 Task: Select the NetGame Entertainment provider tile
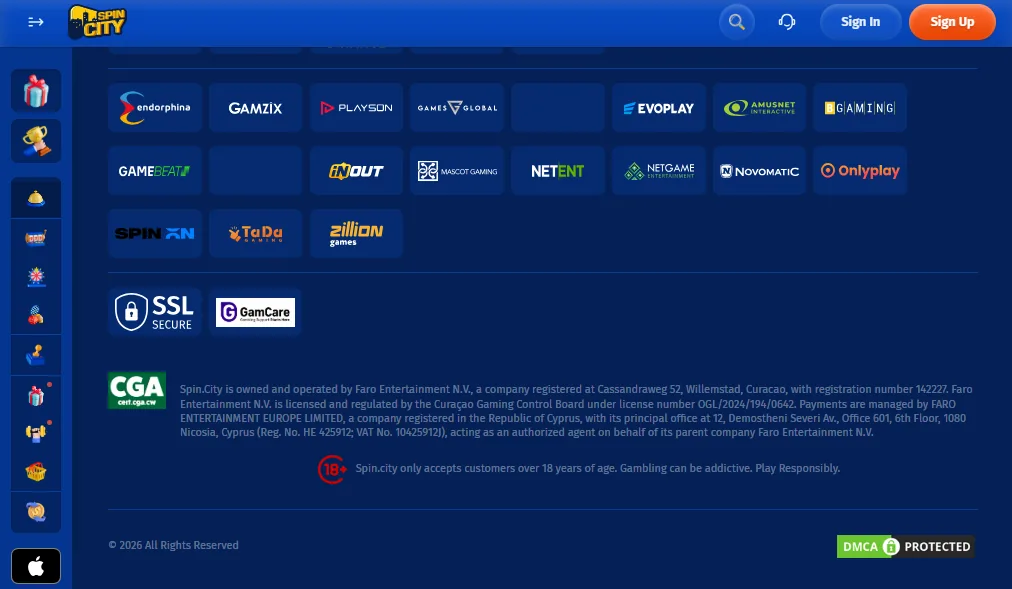[x=659, y=171]
